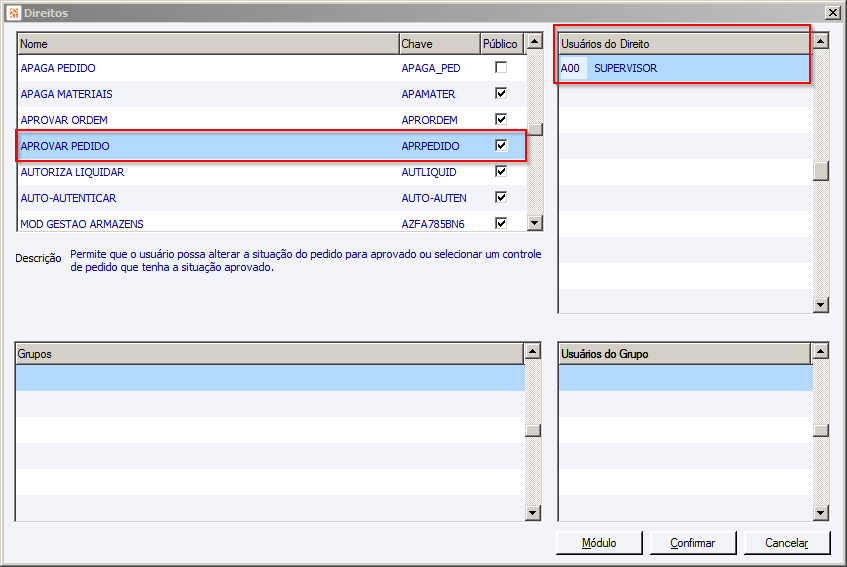Click the Usuários do Direito scrollbar thumb
The height and width of the screenshot is (567, 847).
click(821, 171)
